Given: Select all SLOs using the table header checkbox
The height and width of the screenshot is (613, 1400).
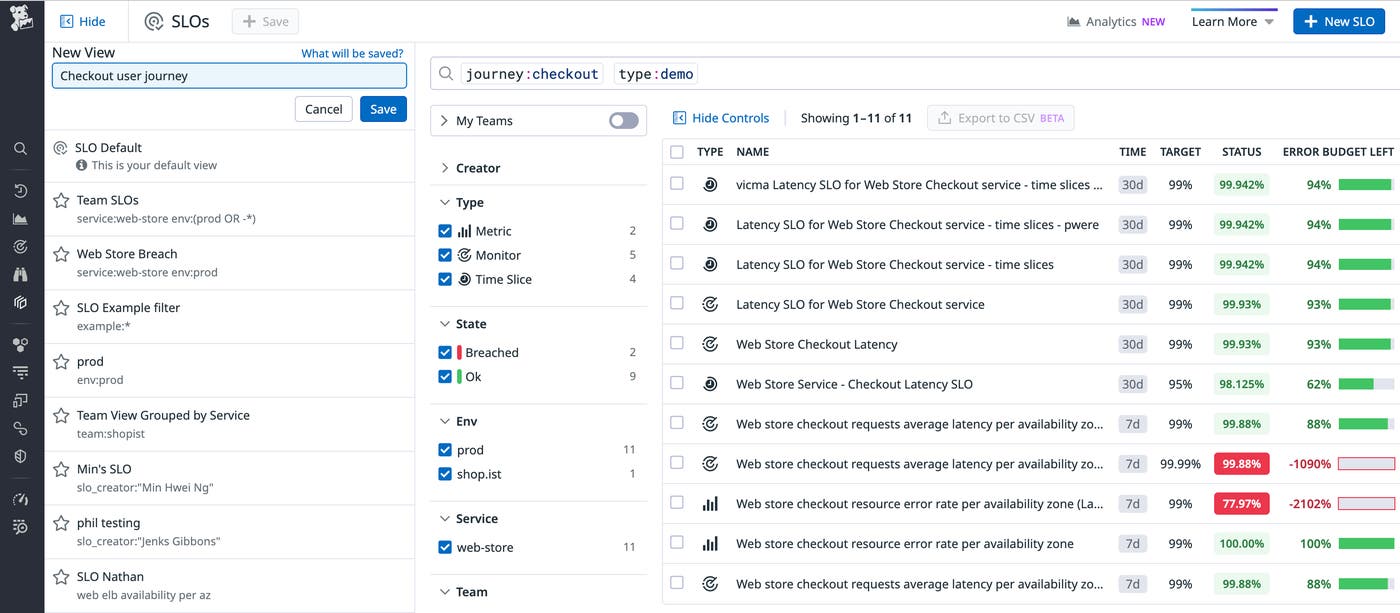Looking at the screenshot, I should coord(676,151).
